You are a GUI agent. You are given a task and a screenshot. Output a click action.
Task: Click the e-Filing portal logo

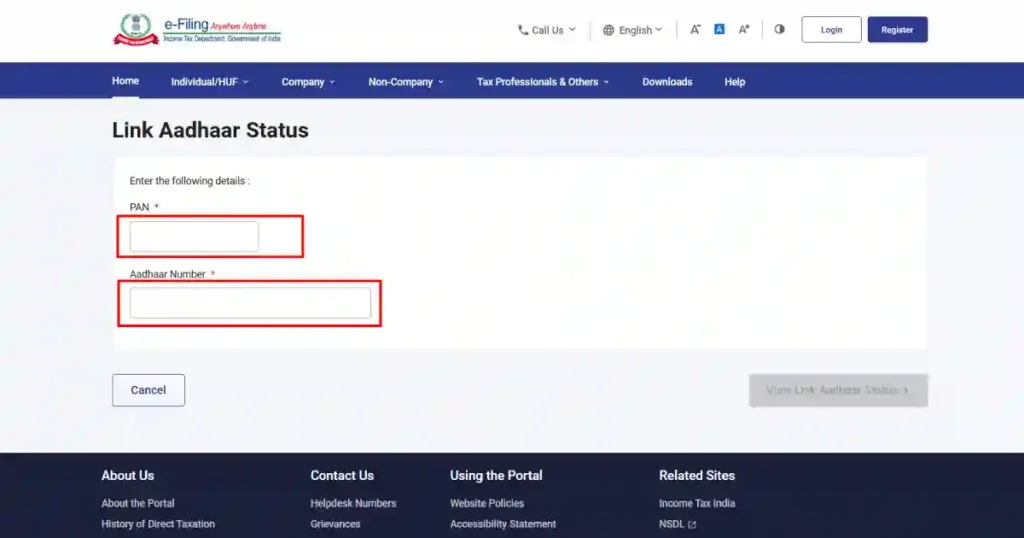click(x=197, y=30)
